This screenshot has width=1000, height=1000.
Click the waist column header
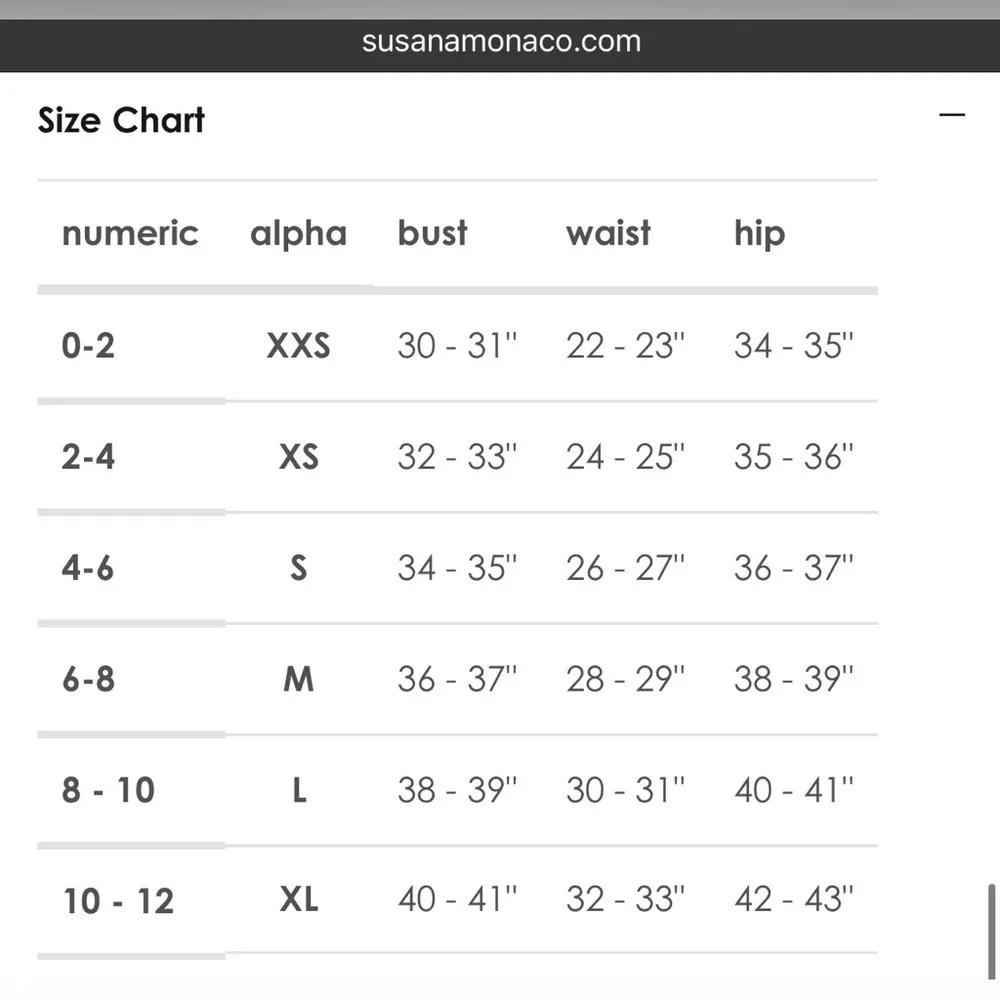click(x=608, y=234)
